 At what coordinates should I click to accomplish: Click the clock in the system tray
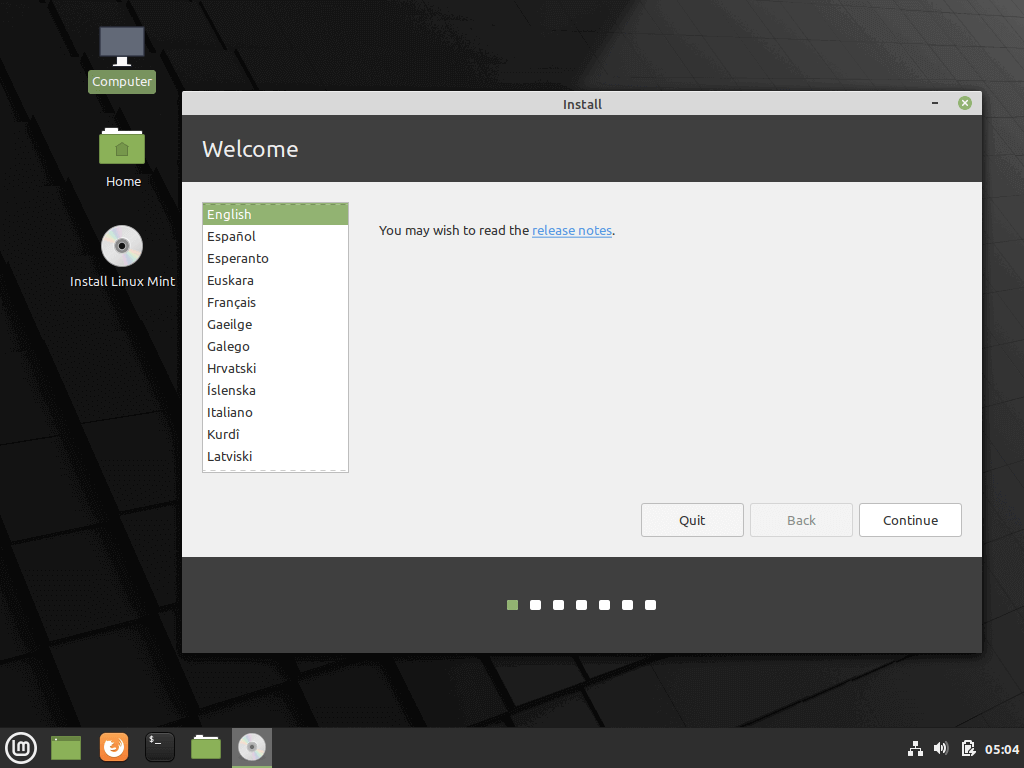tap(1000, 748)
